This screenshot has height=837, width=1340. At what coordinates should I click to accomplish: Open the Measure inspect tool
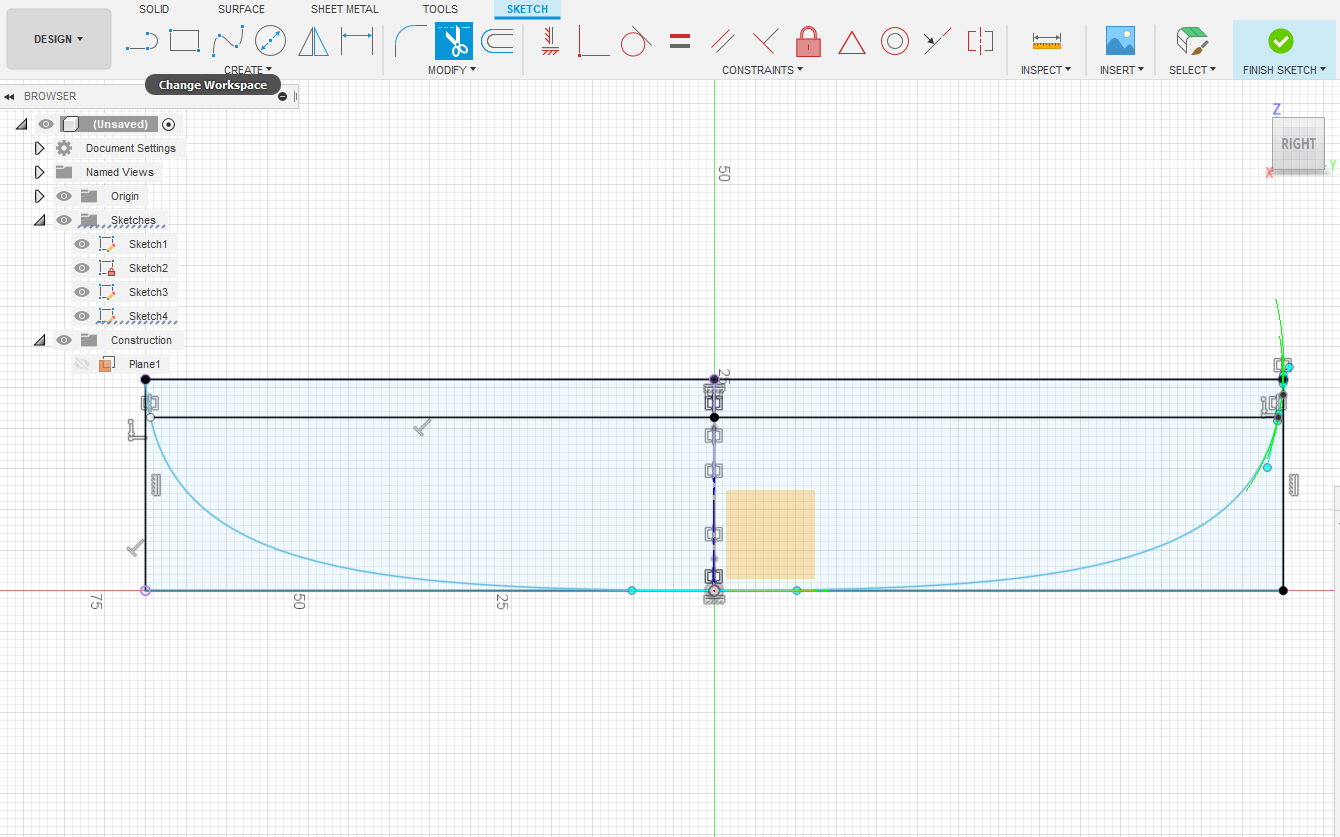(1046, 41)
